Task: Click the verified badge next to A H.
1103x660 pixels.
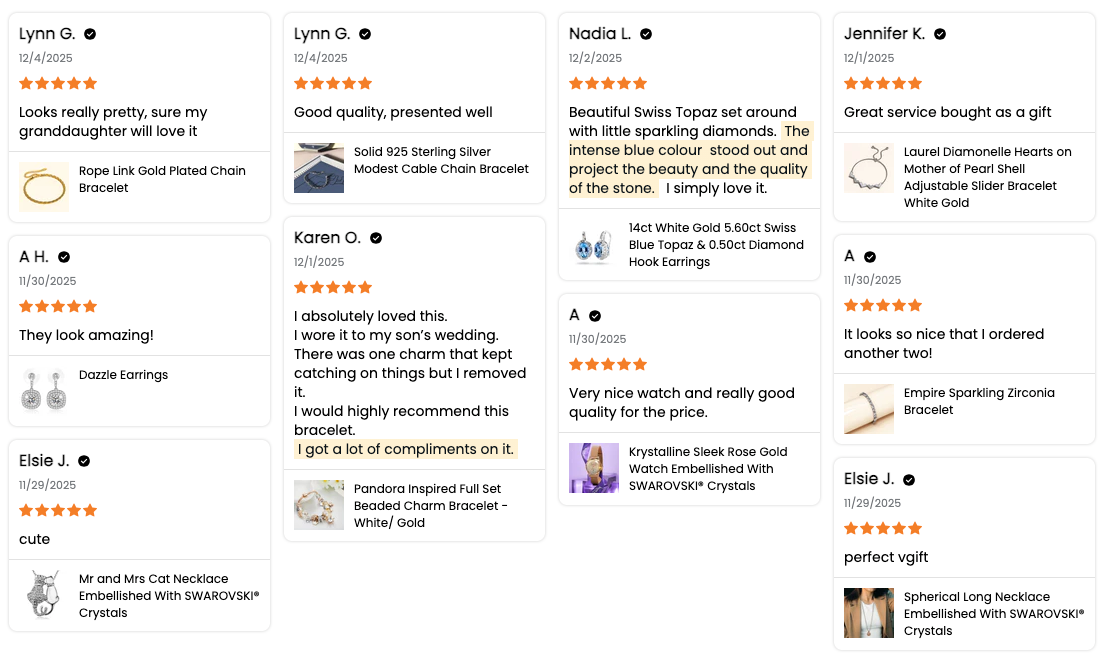Action: pyautogui.click(x=64, y=257)
